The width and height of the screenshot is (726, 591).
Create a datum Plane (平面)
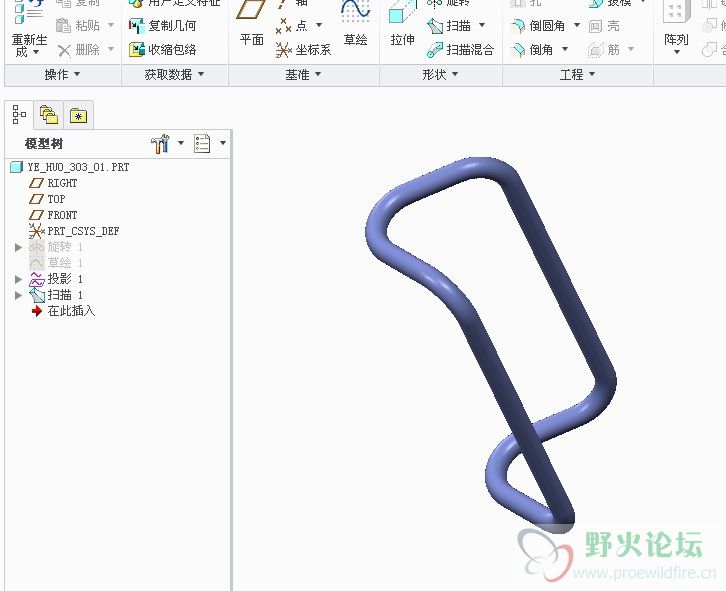(x=251, y=24)
